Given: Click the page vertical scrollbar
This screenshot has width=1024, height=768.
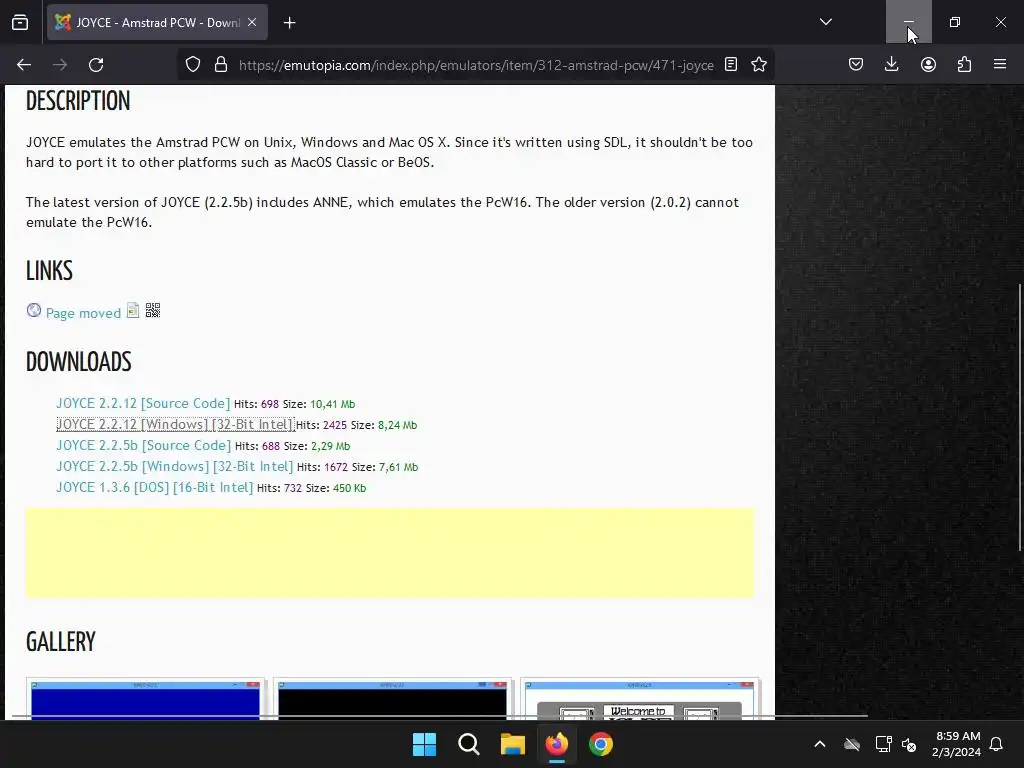Looking at the screenshot, I should point(1020,418).
